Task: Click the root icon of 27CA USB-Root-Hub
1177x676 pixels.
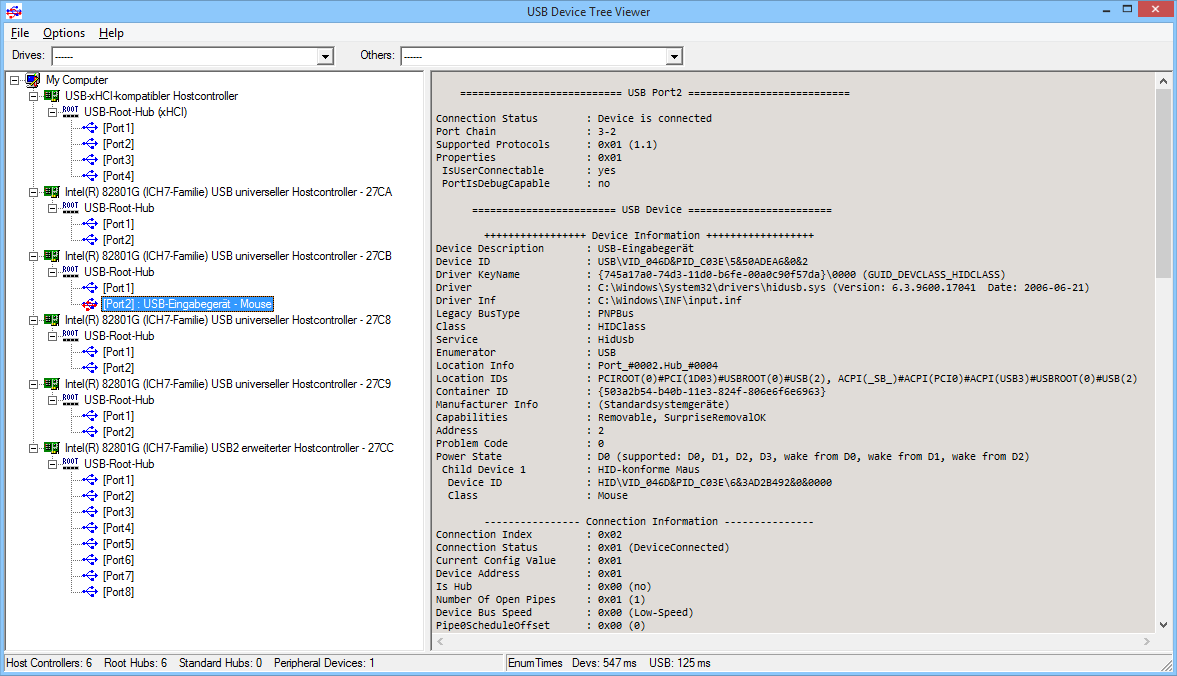Action: click(70, 208)
